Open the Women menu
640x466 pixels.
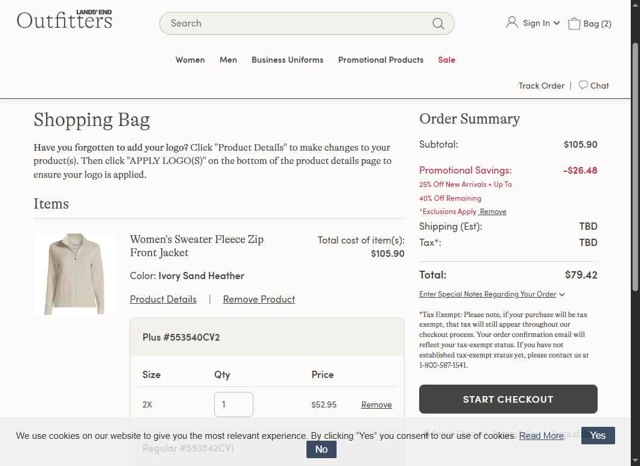(x=190, y=60)
